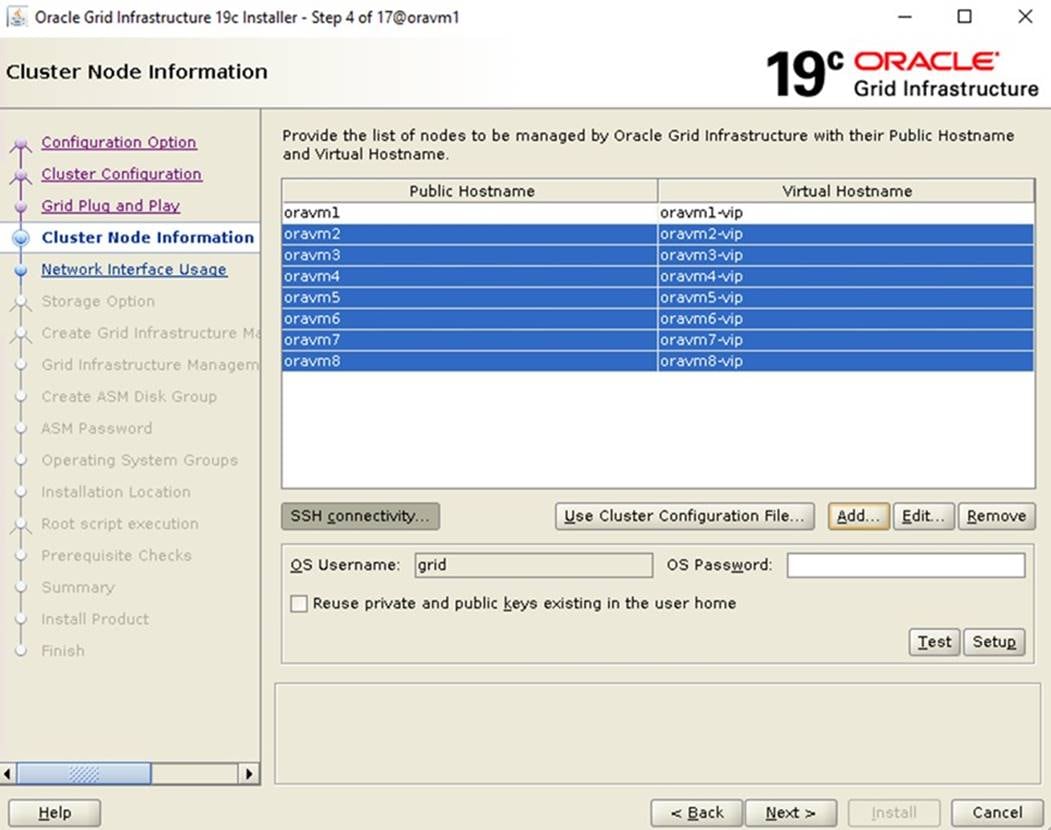Remove the selected nodes
Viewport: 1051px width, 830px height.
point(997,516)
